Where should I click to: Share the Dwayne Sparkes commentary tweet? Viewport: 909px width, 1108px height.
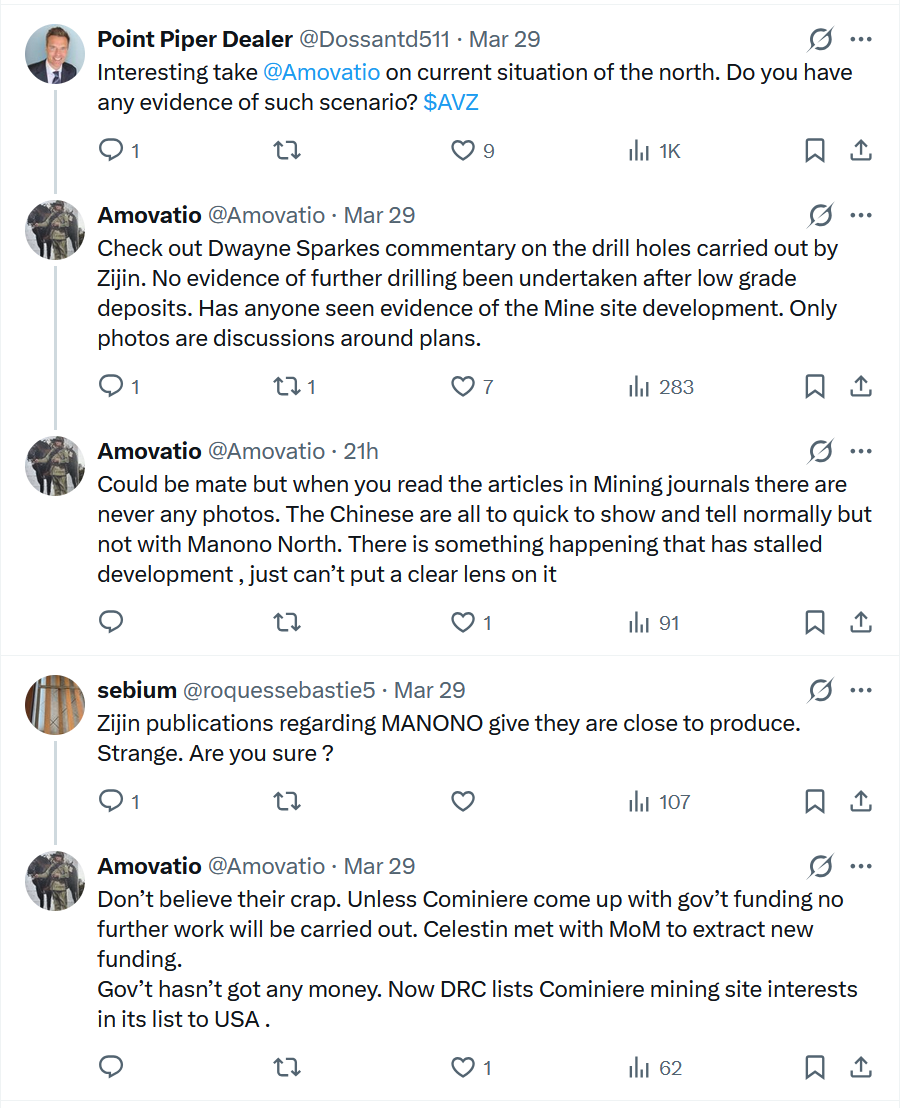tap(860, 387)
